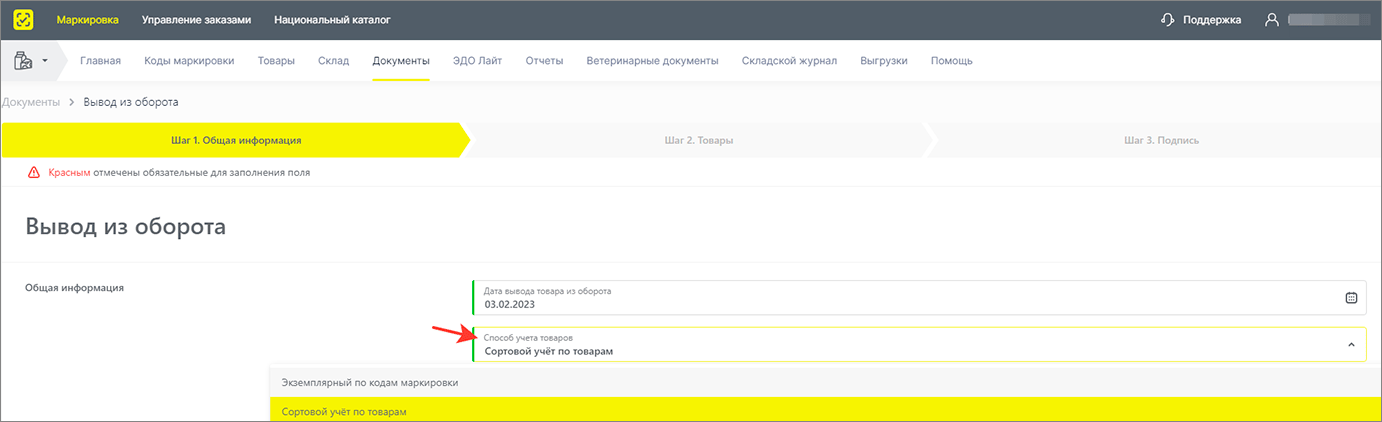Open the Выгрузки tab

pos(884,61)
